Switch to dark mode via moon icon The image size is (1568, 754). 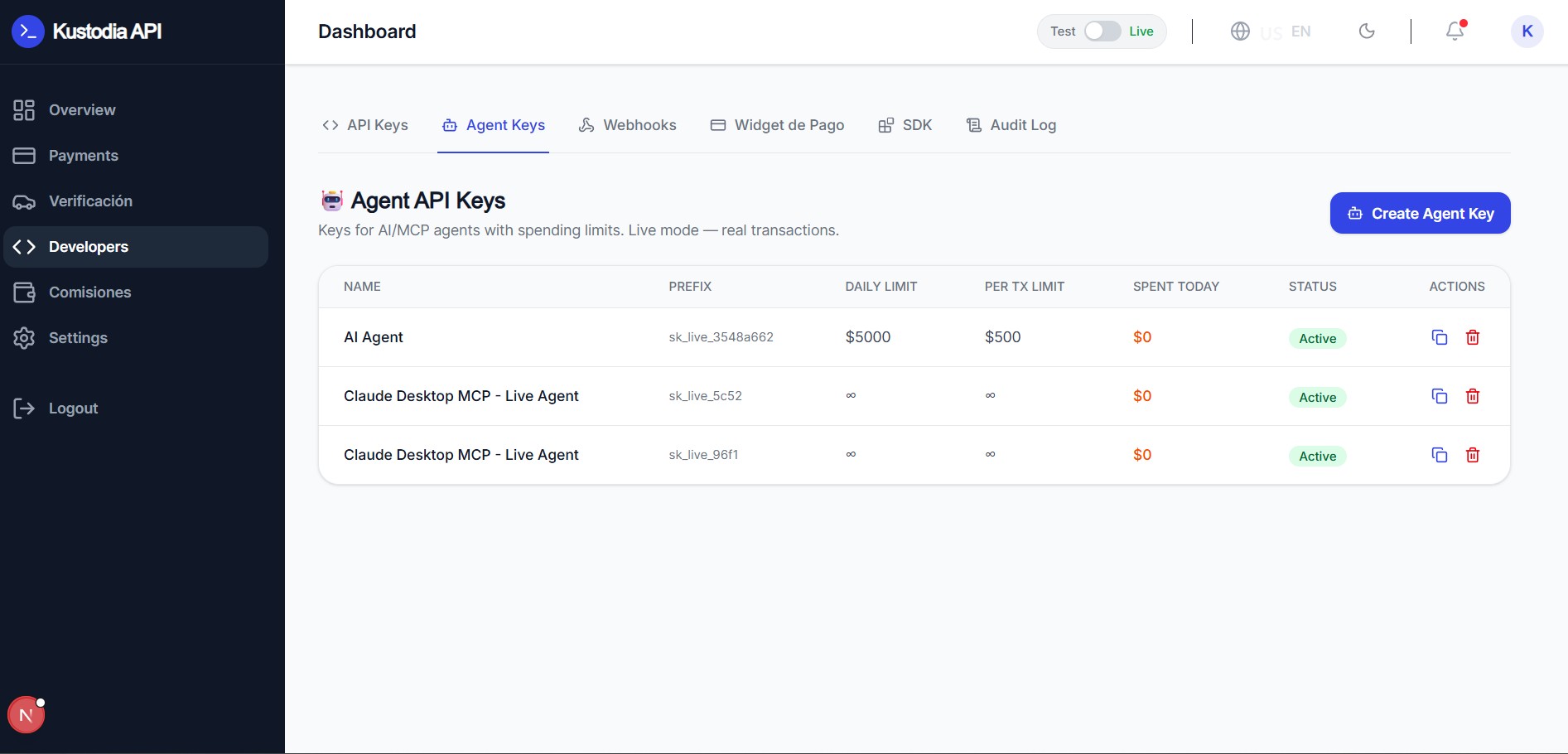[1367, 31]
